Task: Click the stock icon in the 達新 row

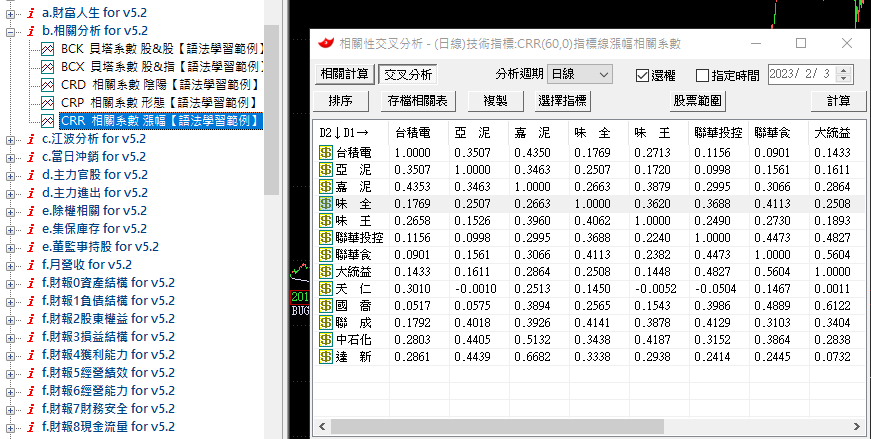Action: (326, 357)
